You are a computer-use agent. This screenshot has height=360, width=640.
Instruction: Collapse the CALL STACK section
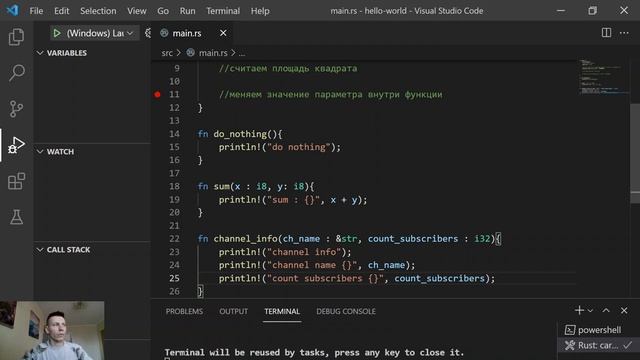[64, 249]
